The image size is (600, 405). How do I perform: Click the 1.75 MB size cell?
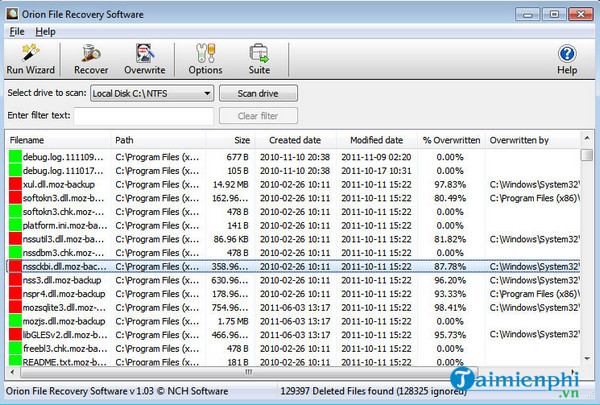[233, 321]
